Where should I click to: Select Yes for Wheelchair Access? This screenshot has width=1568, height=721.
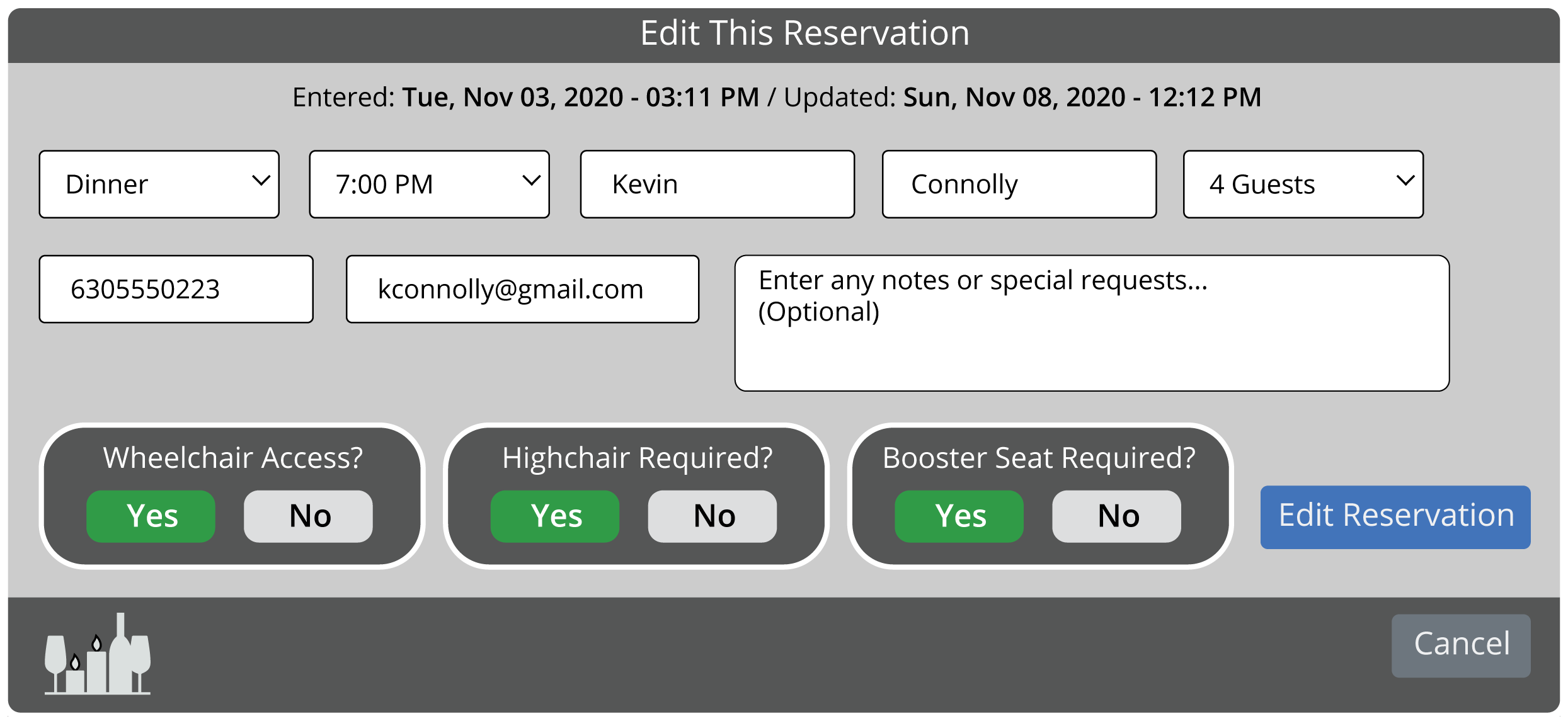151,516
